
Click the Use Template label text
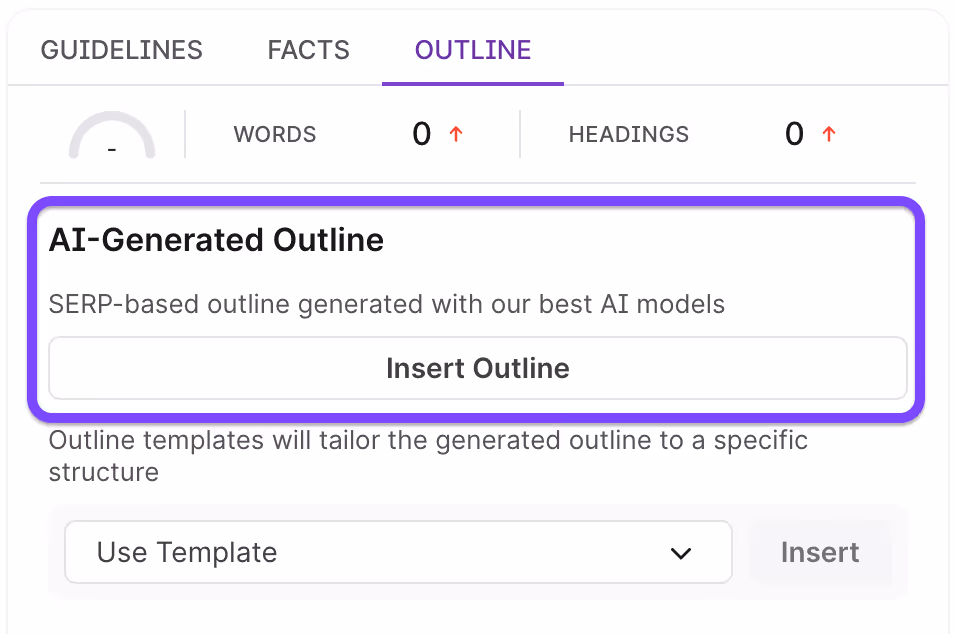(x=186, y=552)
